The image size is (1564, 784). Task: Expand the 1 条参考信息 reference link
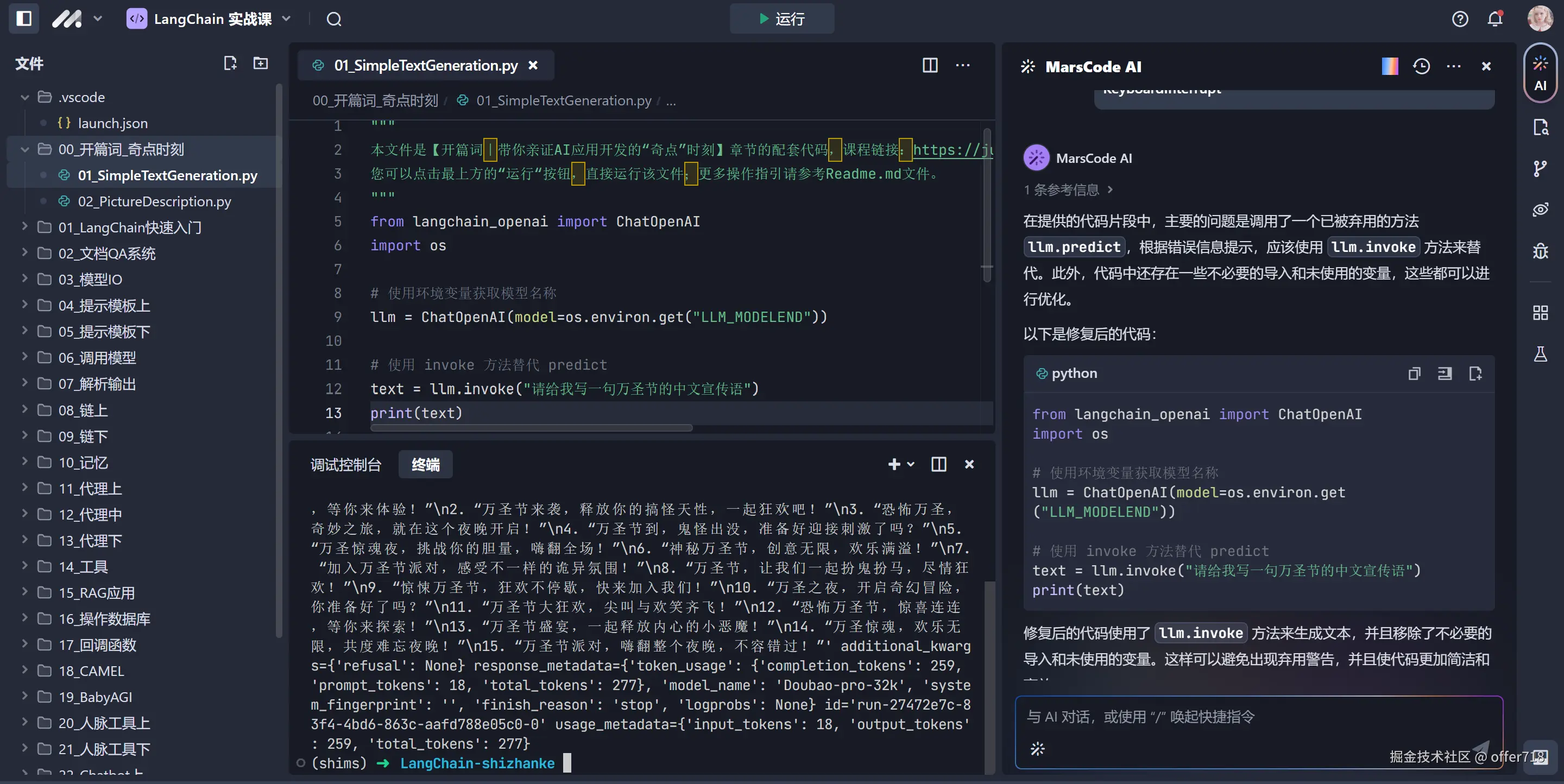pos(1068,190)
